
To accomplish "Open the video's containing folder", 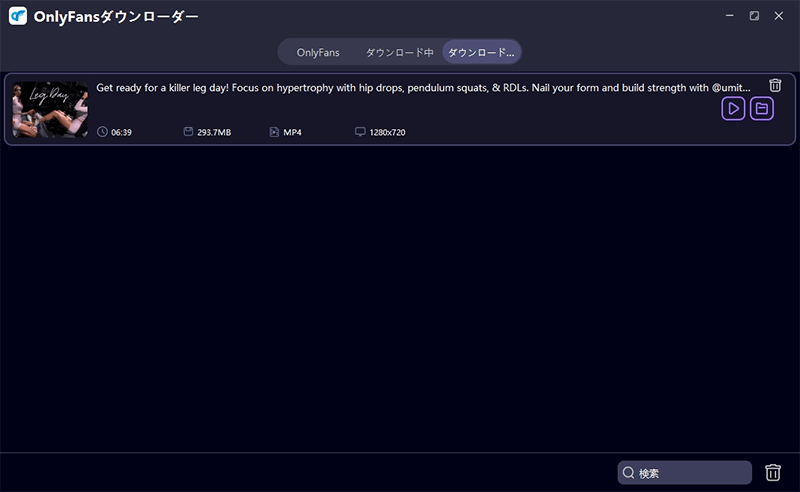I will point(762,109).
